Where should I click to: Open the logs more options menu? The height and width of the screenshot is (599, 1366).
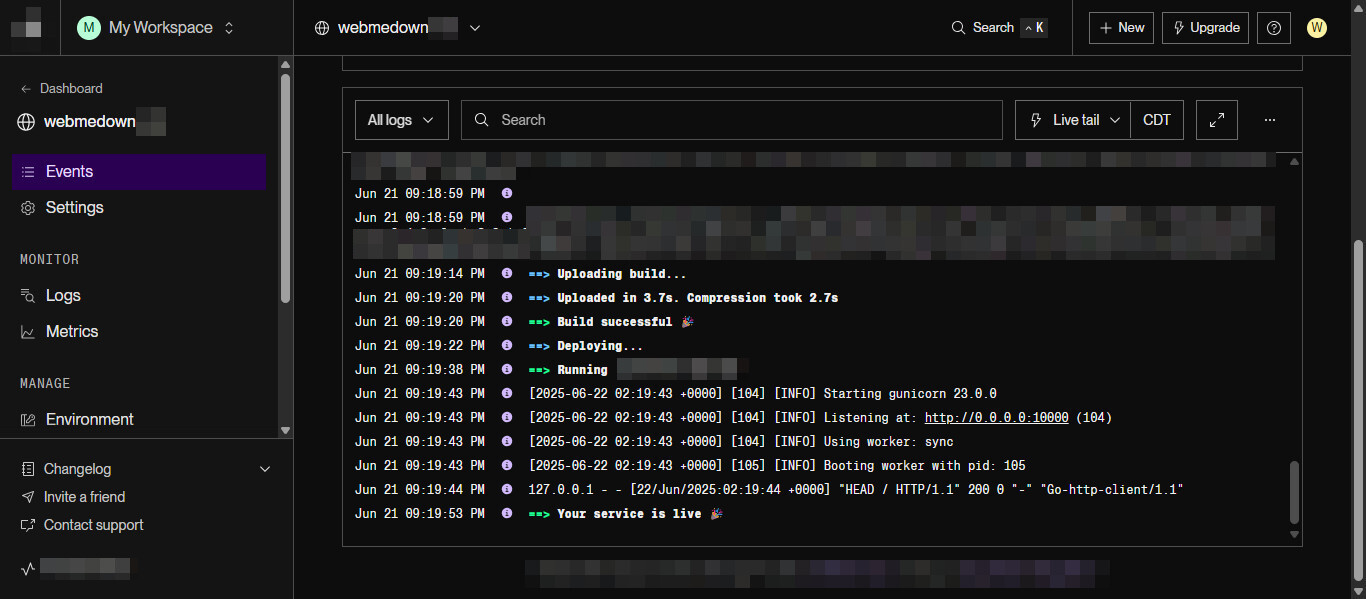(x=1270, y=120)
